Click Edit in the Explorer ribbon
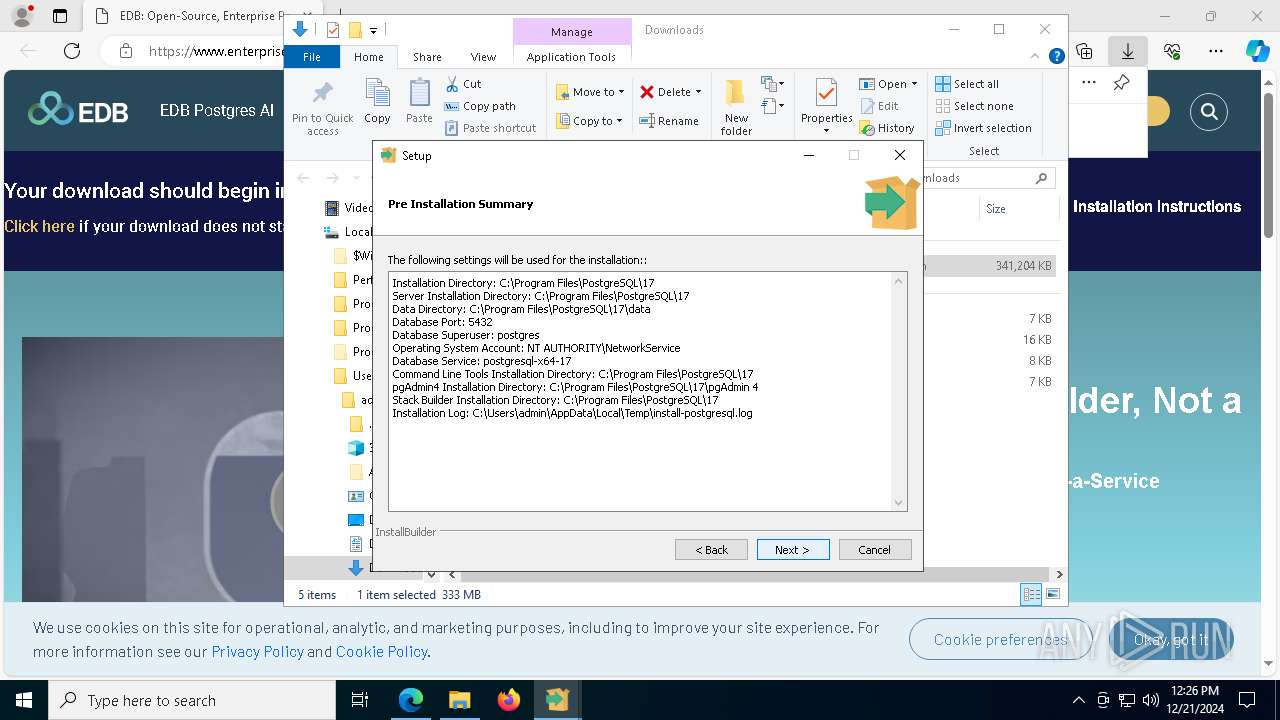The image size is (1280, 720). [x=879, y=106]
